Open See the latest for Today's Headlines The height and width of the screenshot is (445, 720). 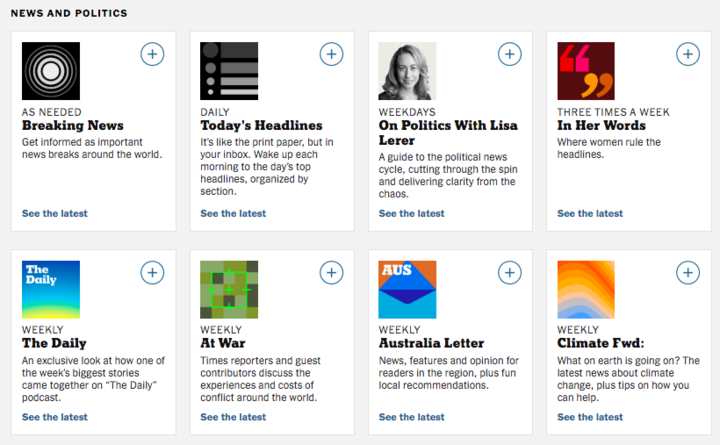[x=233, y=214]
